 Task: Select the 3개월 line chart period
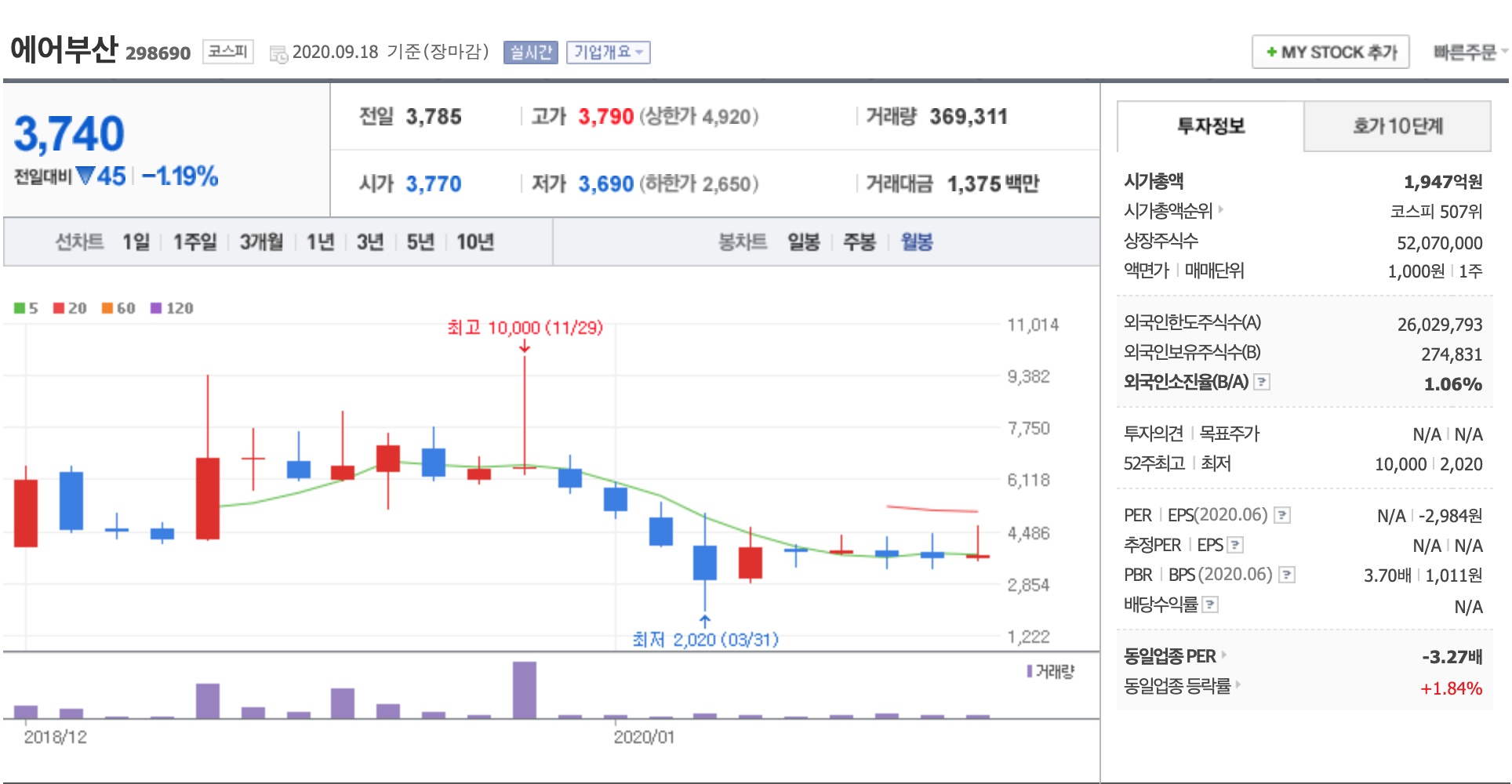(x=261, y=242)
